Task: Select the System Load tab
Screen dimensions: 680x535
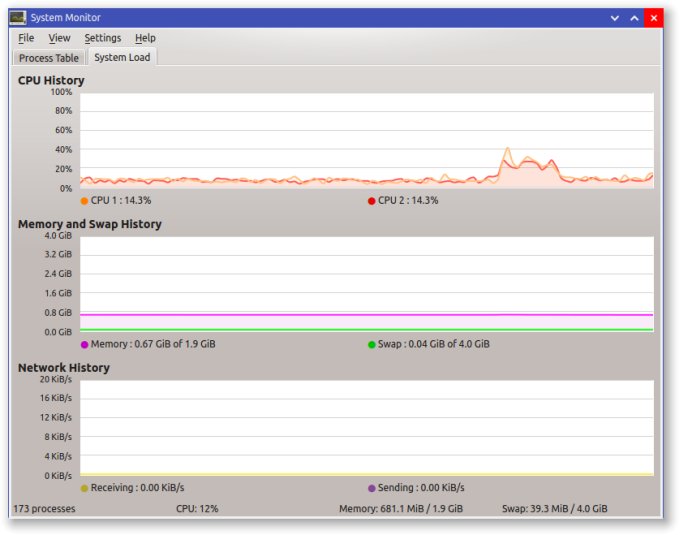Action: [x=122, y=58]
